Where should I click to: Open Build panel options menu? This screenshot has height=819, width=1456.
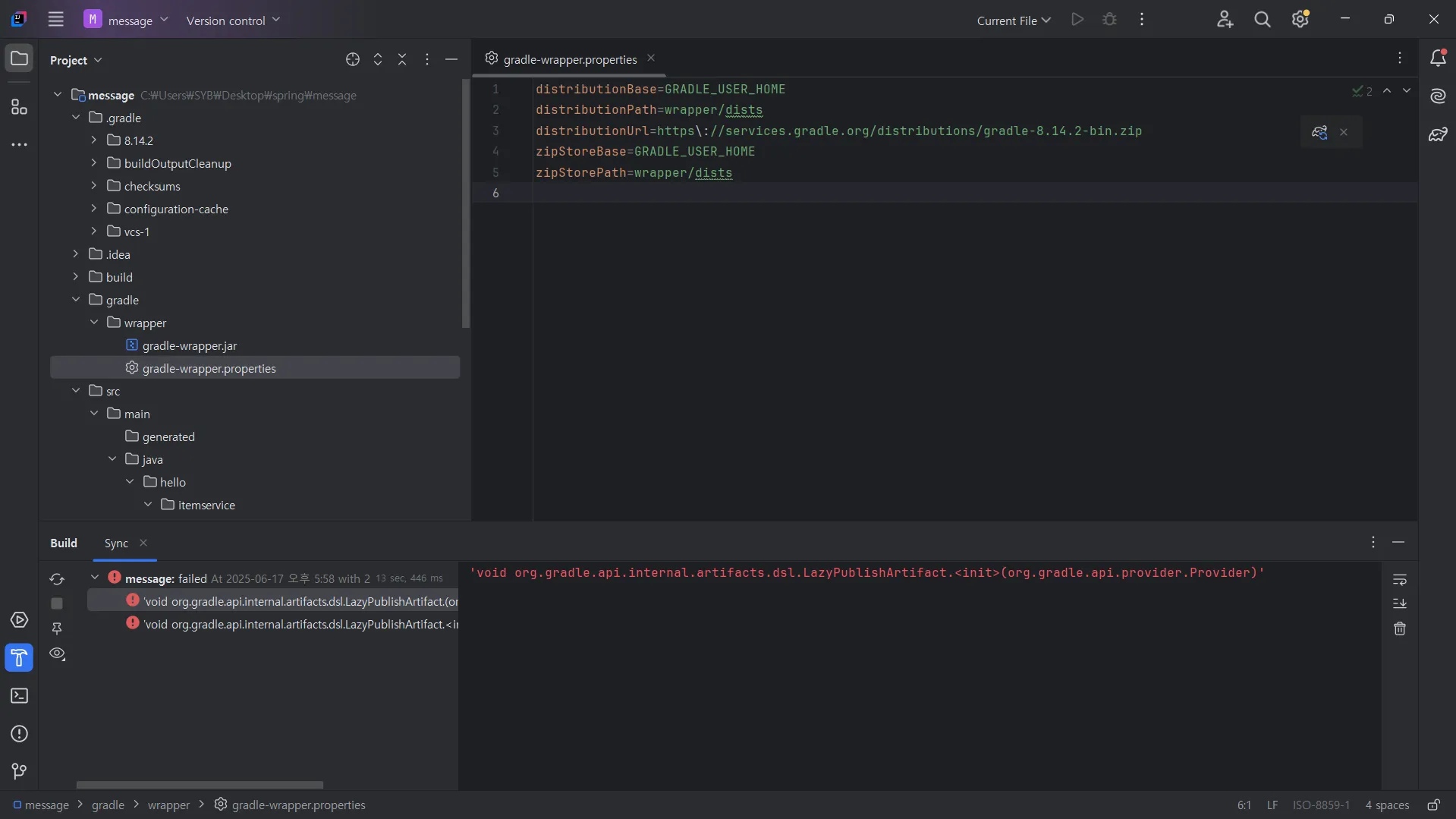coord(1373,542)
